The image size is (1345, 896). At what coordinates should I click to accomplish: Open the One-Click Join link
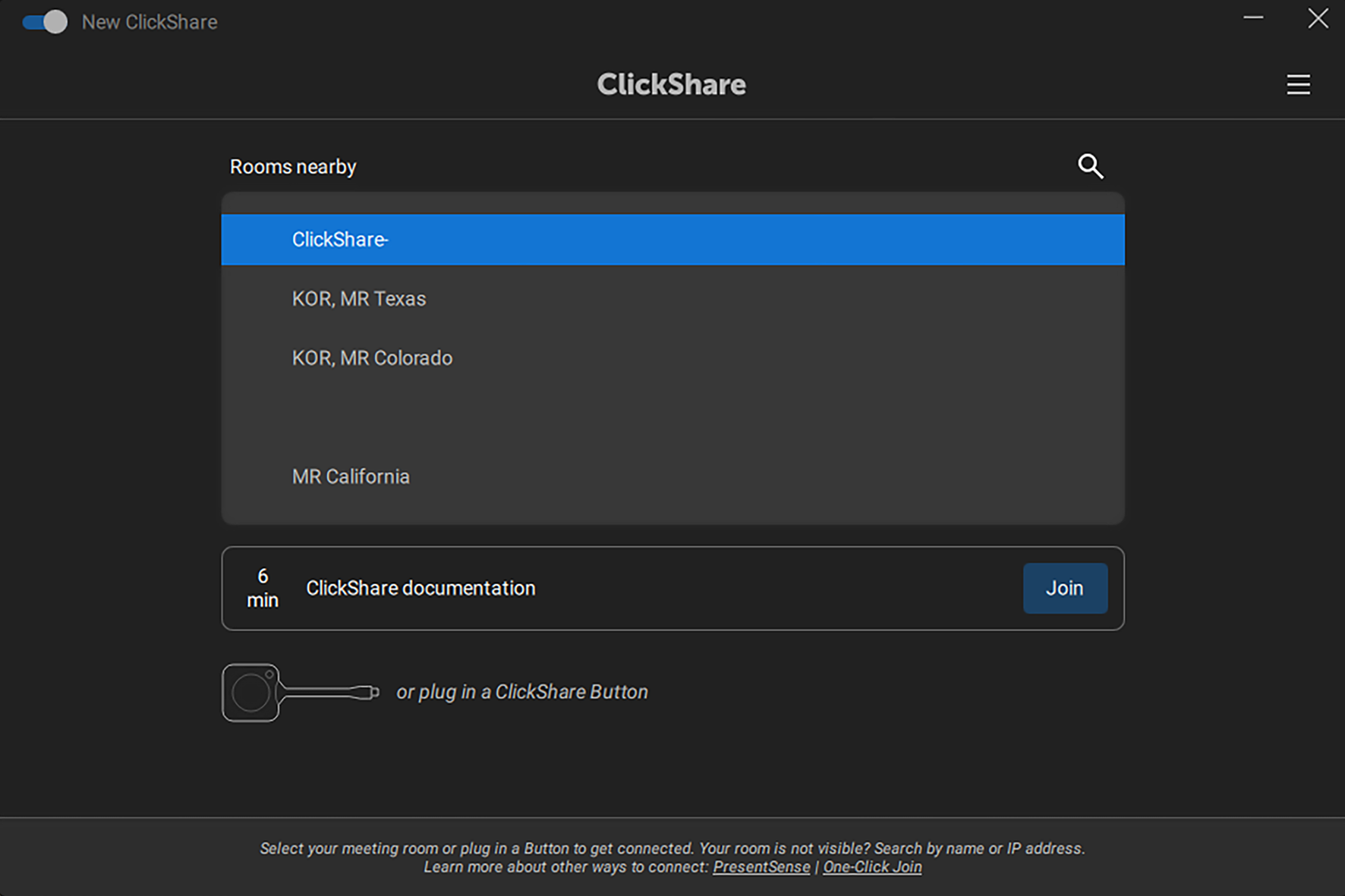[x=871, y=866]
